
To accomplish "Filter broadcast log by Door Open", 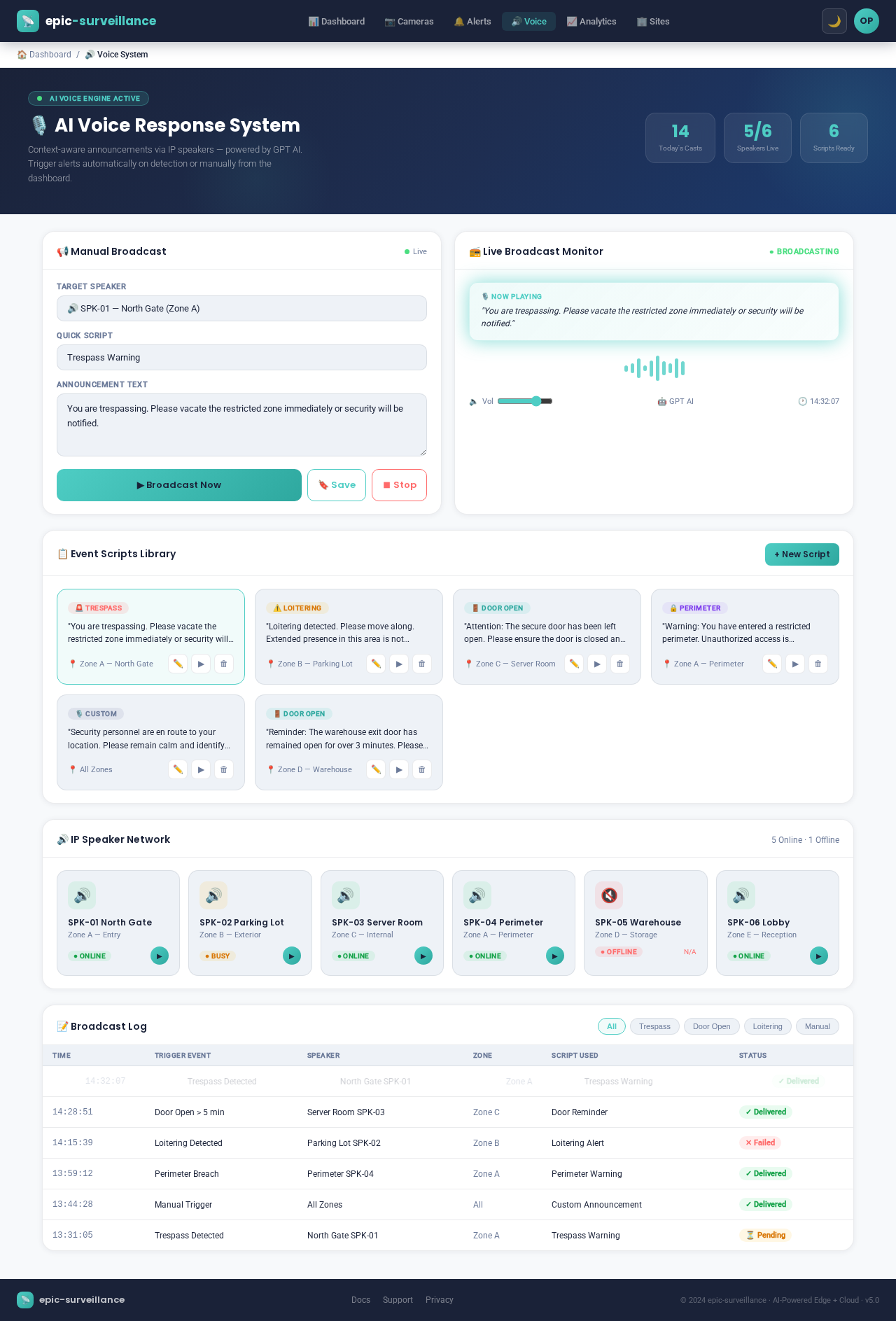I will pos(711,1026).
